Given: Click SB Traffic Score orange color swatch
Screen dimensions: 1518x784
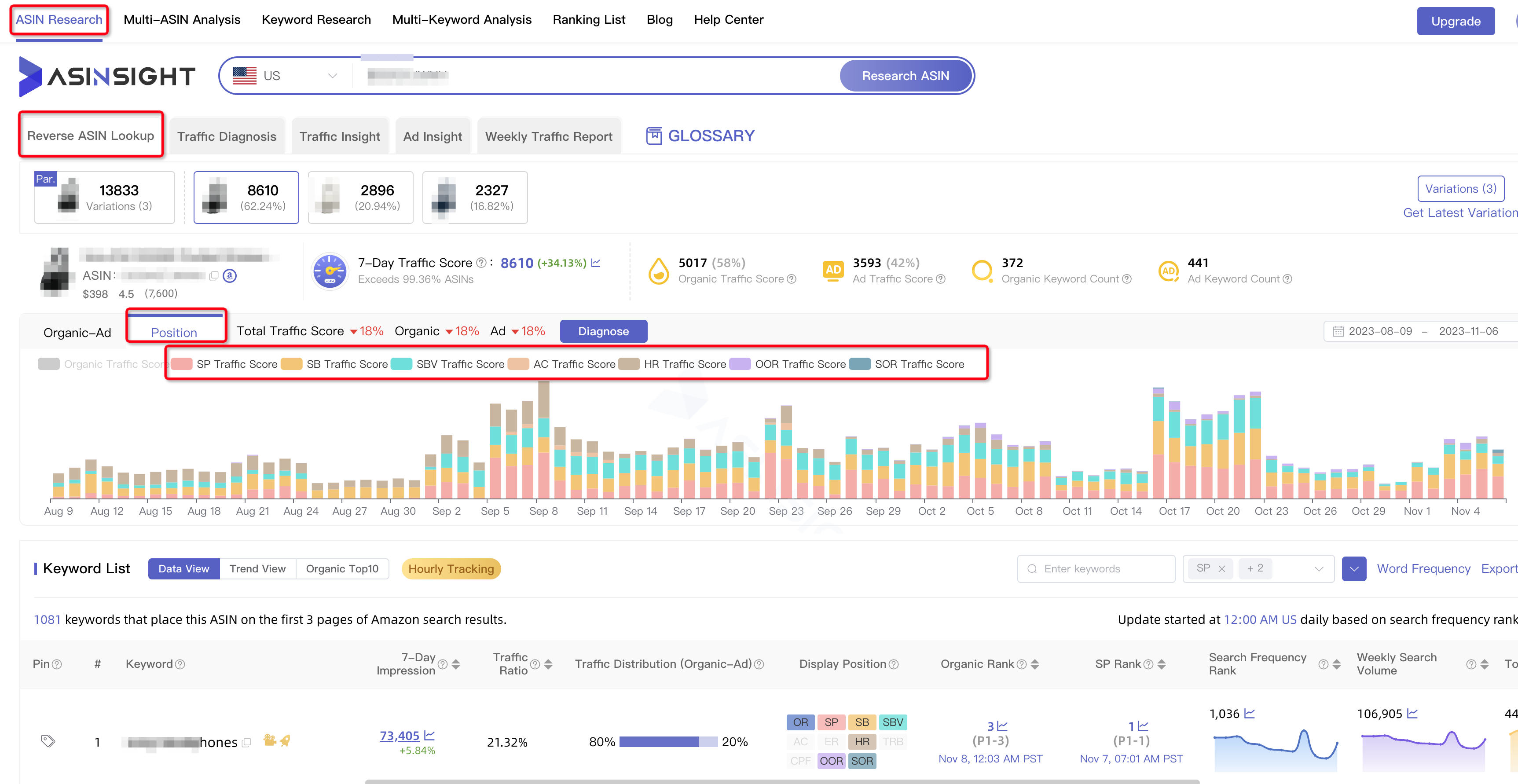Looking at the screenshot, I should (x=291, y=364).
